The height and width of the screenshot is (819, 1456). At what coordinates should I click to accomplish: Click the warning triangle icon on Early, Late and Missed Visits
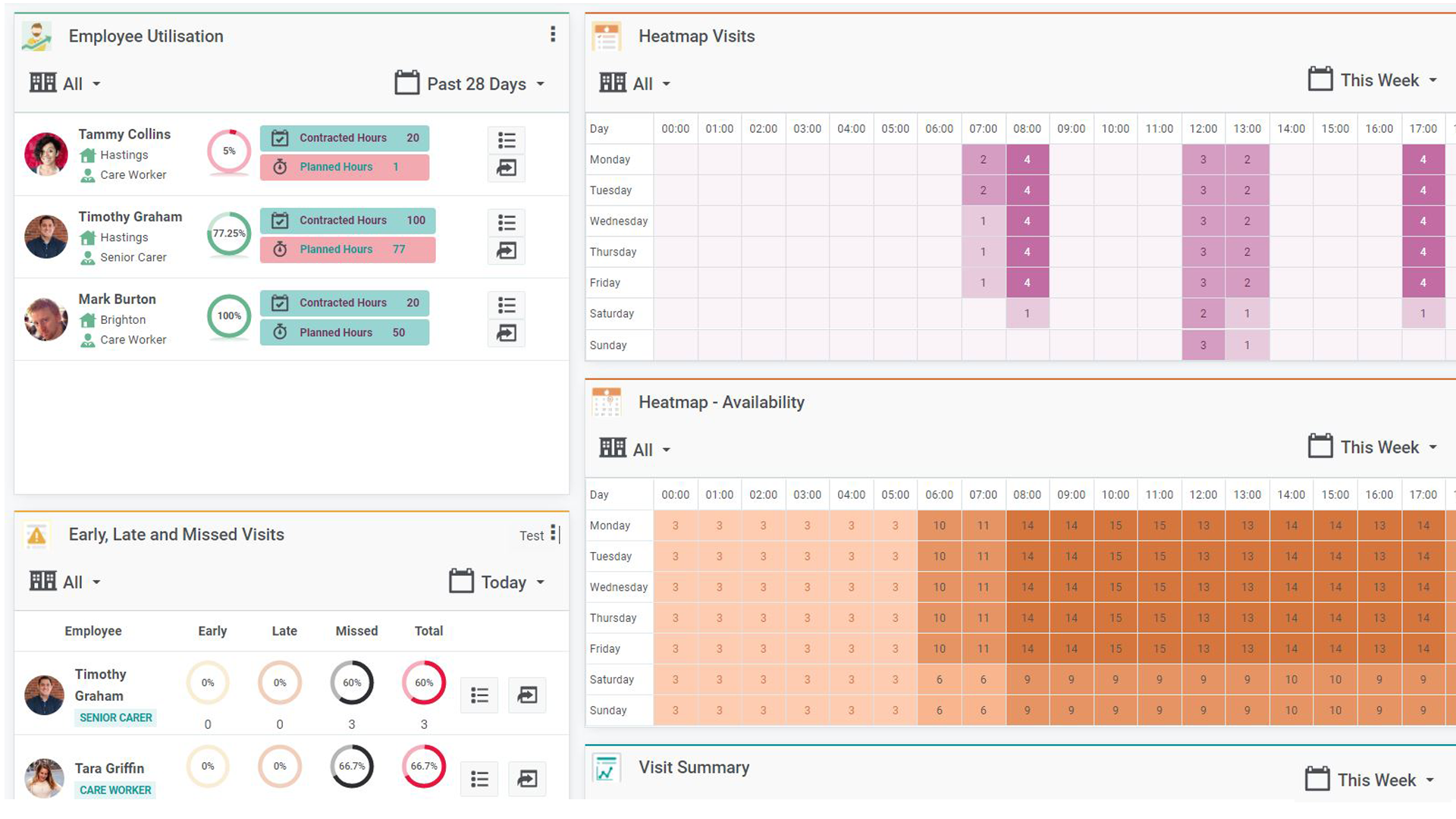tap(36, 535)
